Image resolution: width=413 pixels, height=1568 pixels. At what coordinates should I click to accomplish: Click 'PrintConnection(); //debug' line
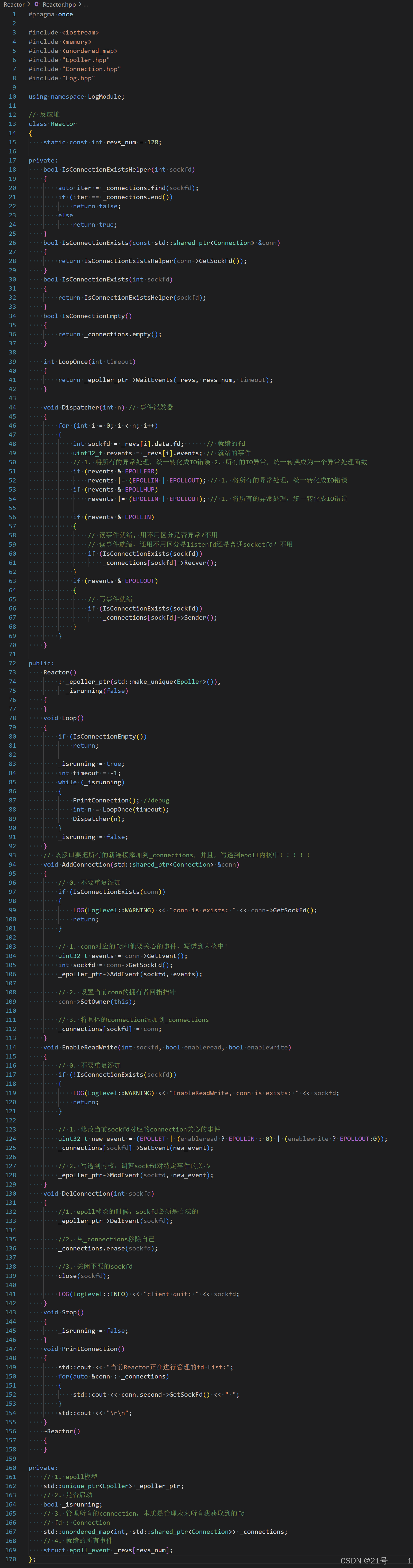[x=121, y=800]
